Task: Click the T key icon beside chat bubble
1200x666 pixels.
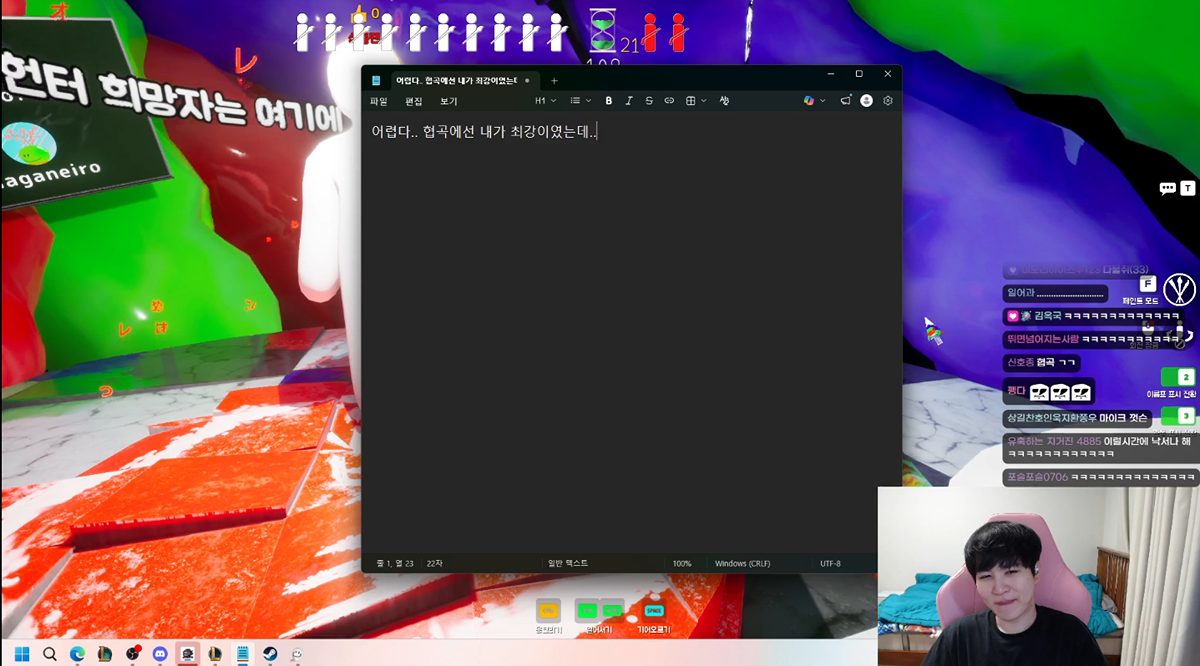Action: (1188, 188)
